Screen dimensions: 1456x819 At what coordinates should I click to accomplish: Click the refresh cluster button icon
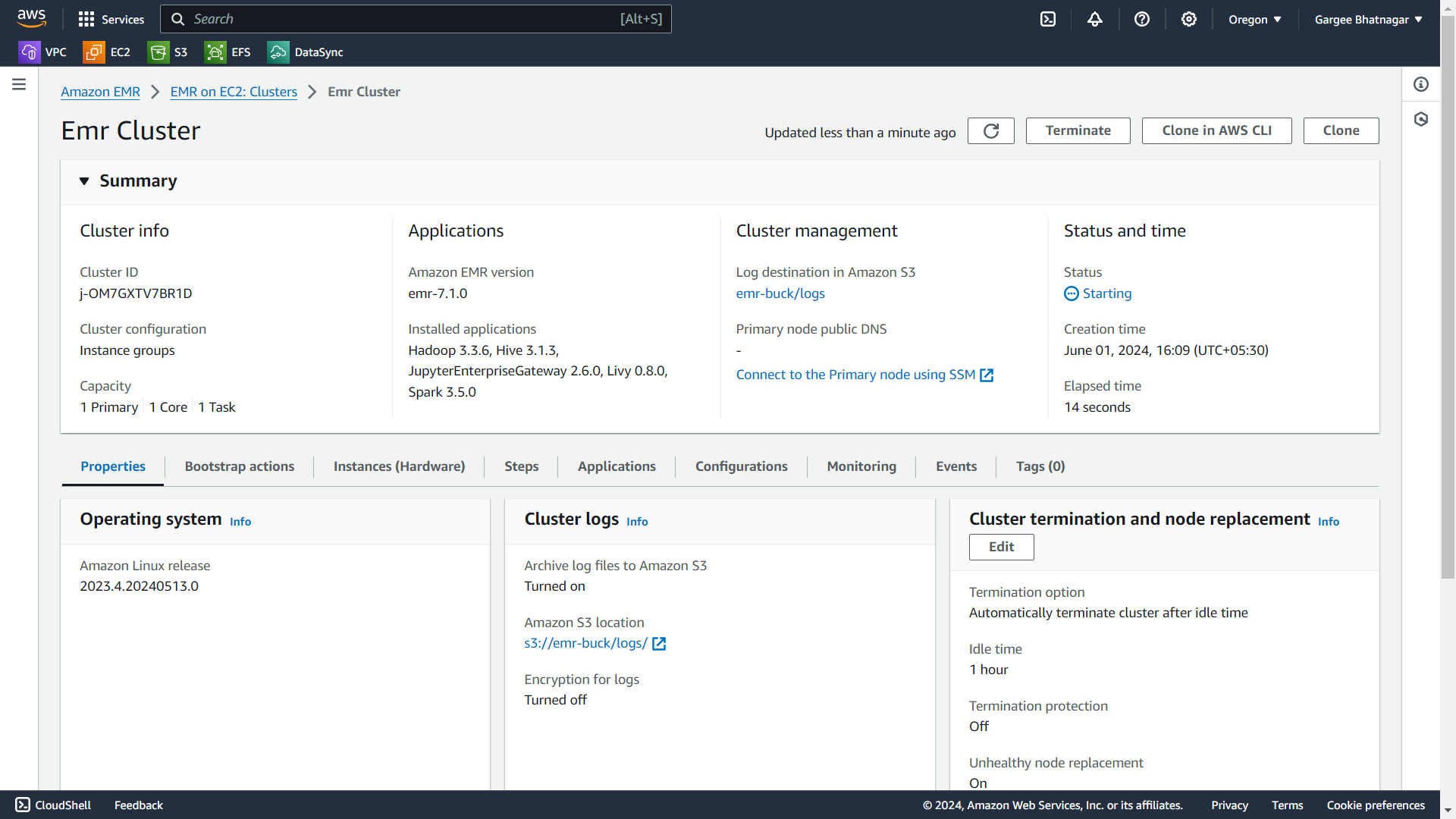pos(990,130)
